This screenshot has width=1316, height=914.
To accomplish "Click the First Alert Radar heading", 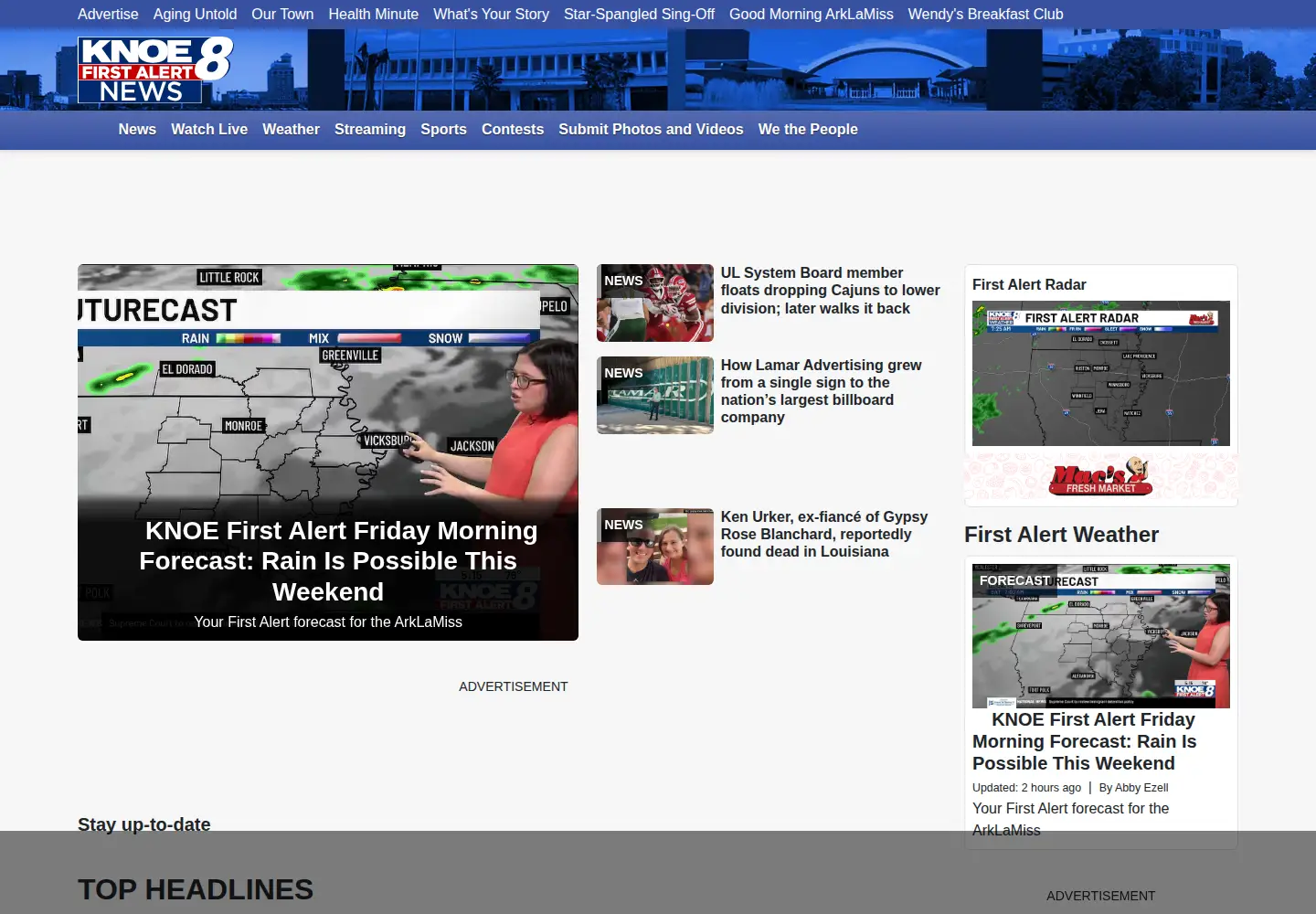I will tap(1029, 285).
